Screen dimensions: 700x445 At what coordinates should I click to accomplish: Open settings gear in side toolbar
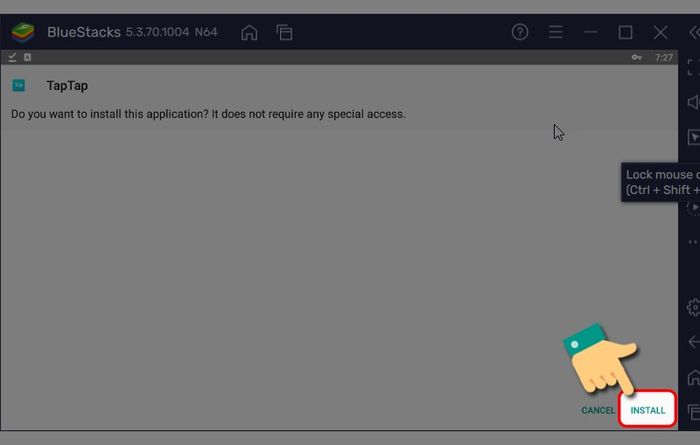click(x=693, y=308)
